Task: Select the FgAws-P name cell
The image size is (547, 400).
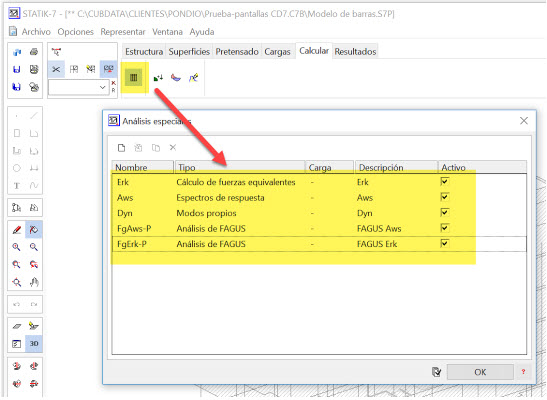Action: (x=134, y=228)
